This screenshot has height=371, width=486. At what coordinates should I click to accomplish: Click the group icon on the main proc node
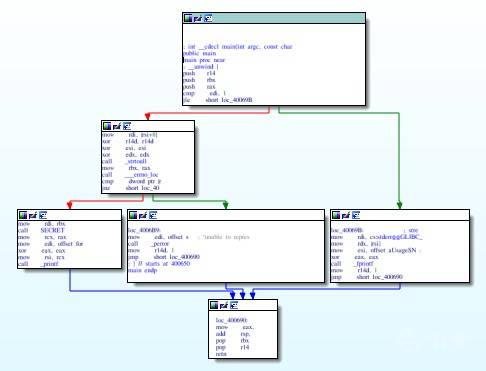(x=208, y=18)
